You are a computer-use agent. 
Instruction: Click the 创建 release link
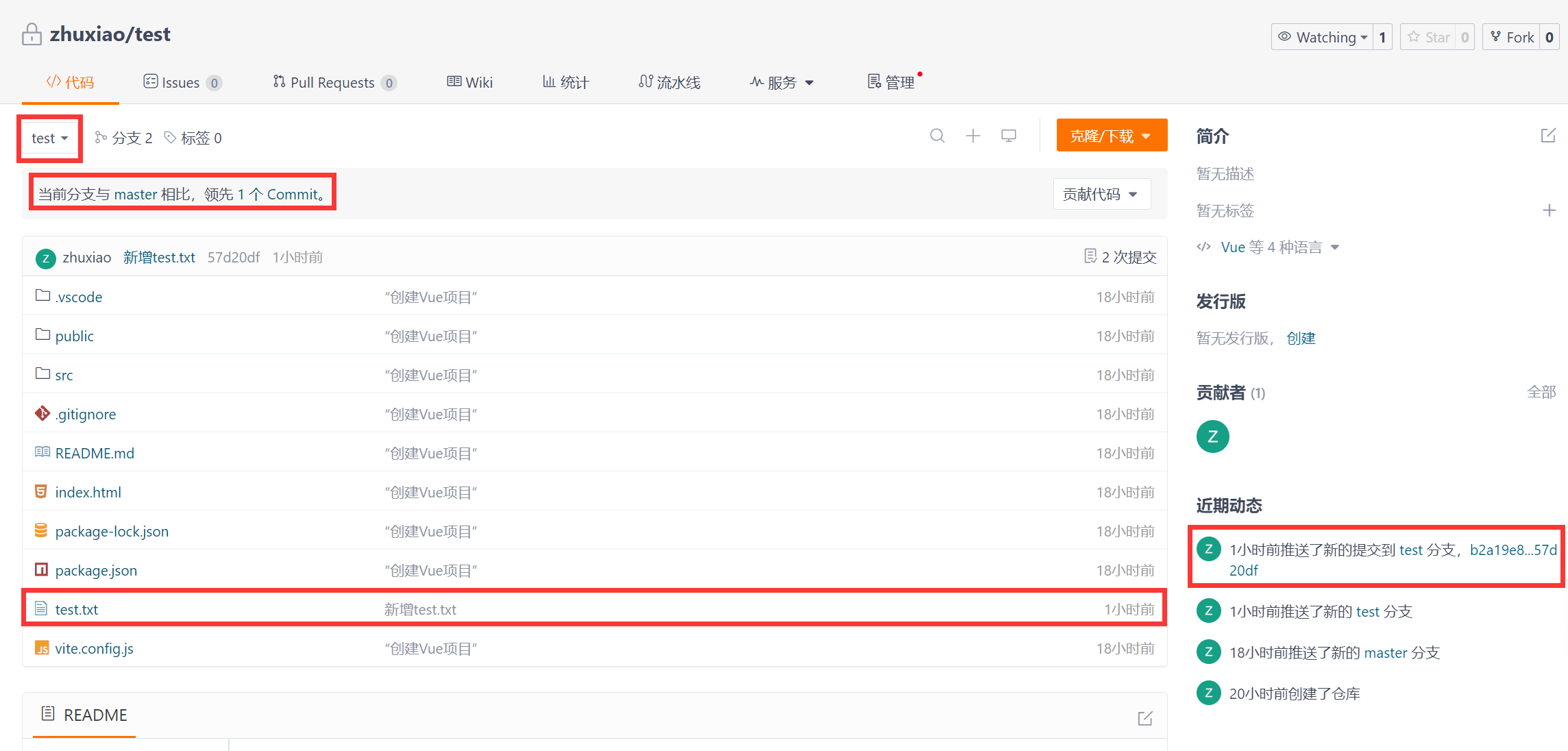click(1301, 338)
